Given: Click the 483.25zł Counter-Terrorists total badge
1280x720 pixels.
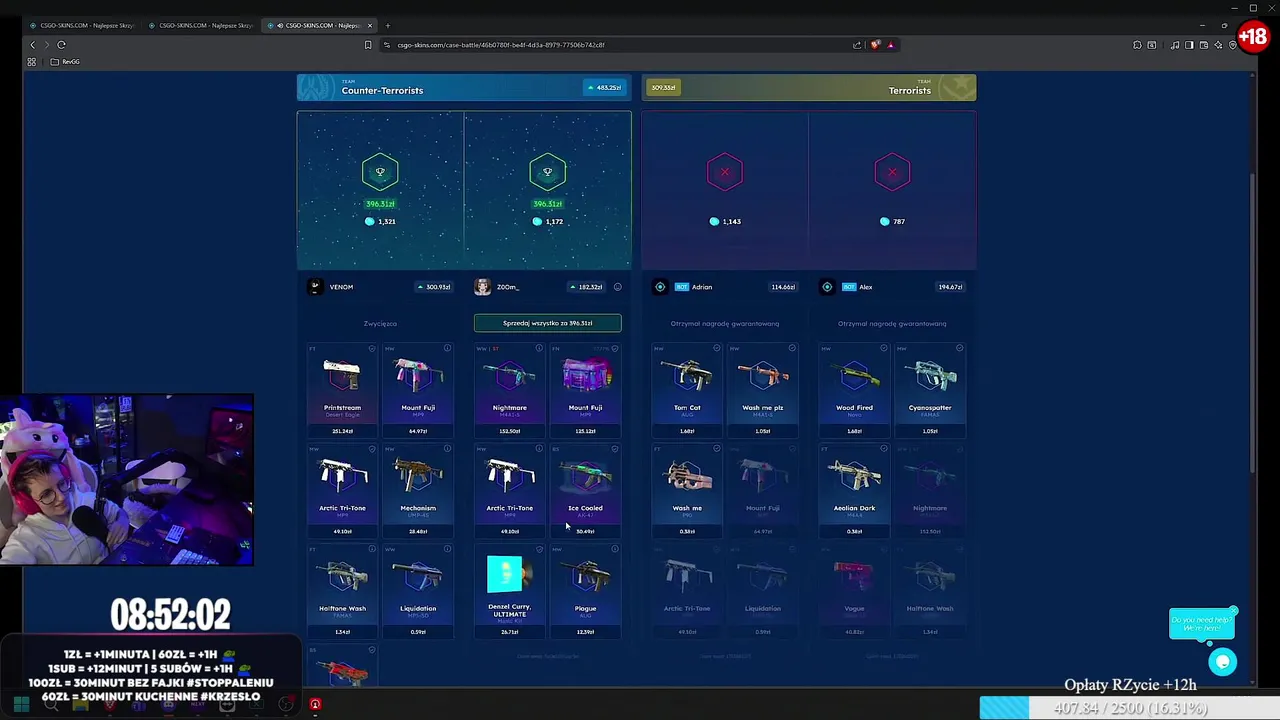Looking at the screenshot, I should point(605,88).
